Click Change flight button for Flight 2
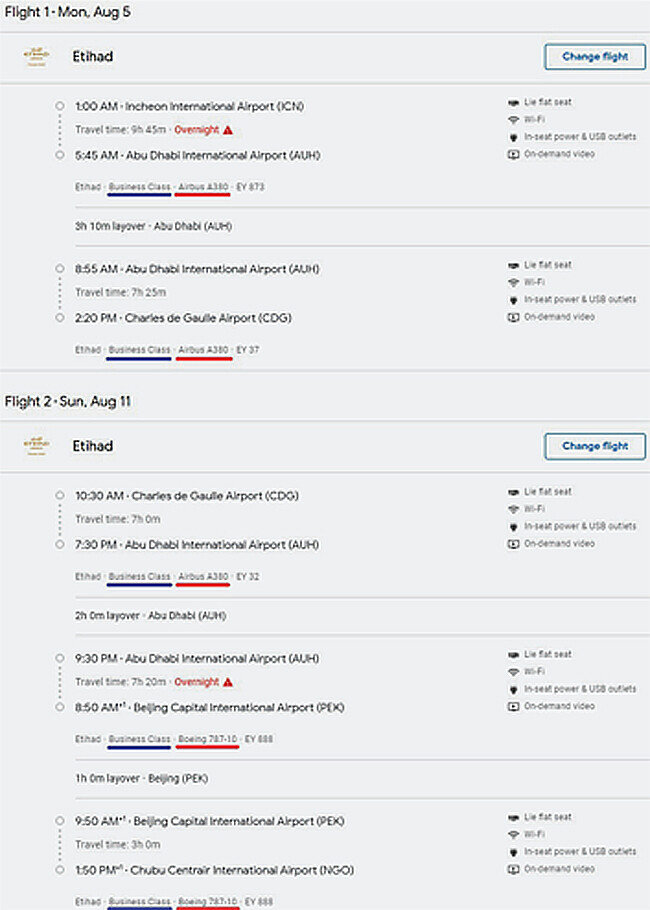 point(595,446)
